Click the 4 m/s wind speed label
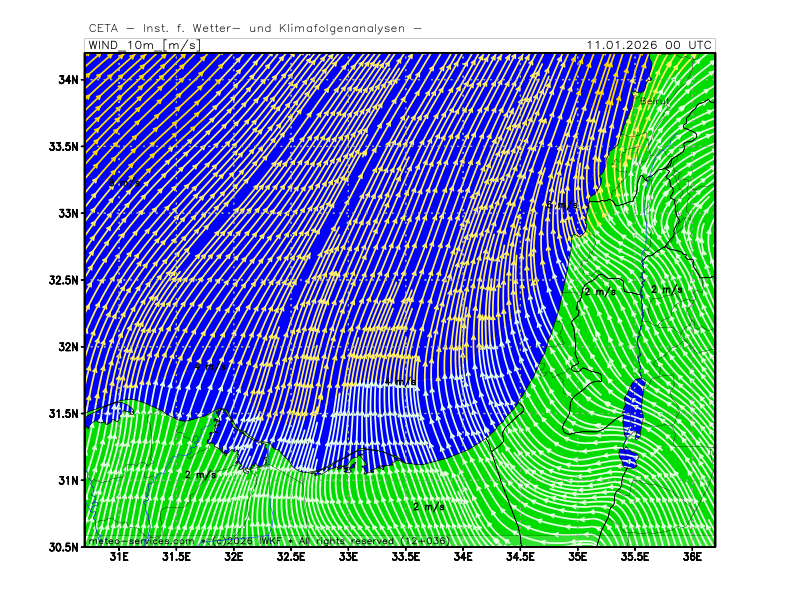 pyautogui.click(x=400, y=382)
